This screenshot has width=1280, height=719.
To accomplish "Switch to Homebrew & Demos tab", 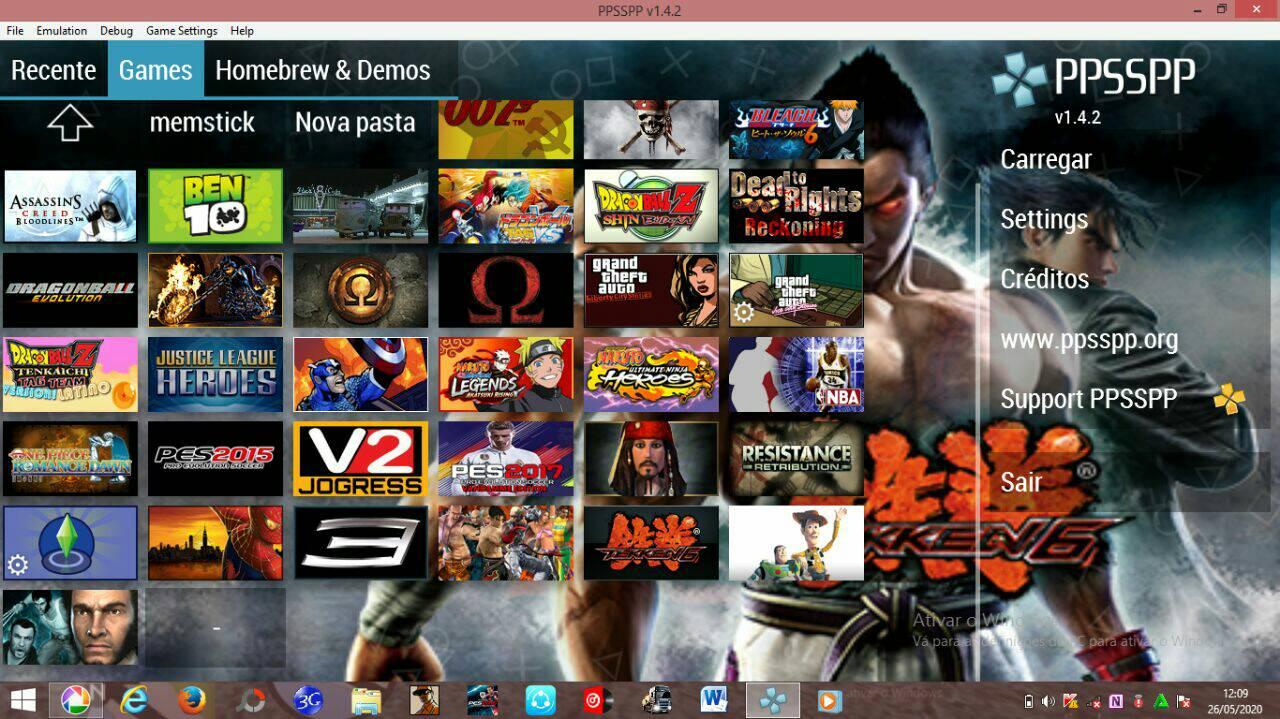I will [323, 70].
